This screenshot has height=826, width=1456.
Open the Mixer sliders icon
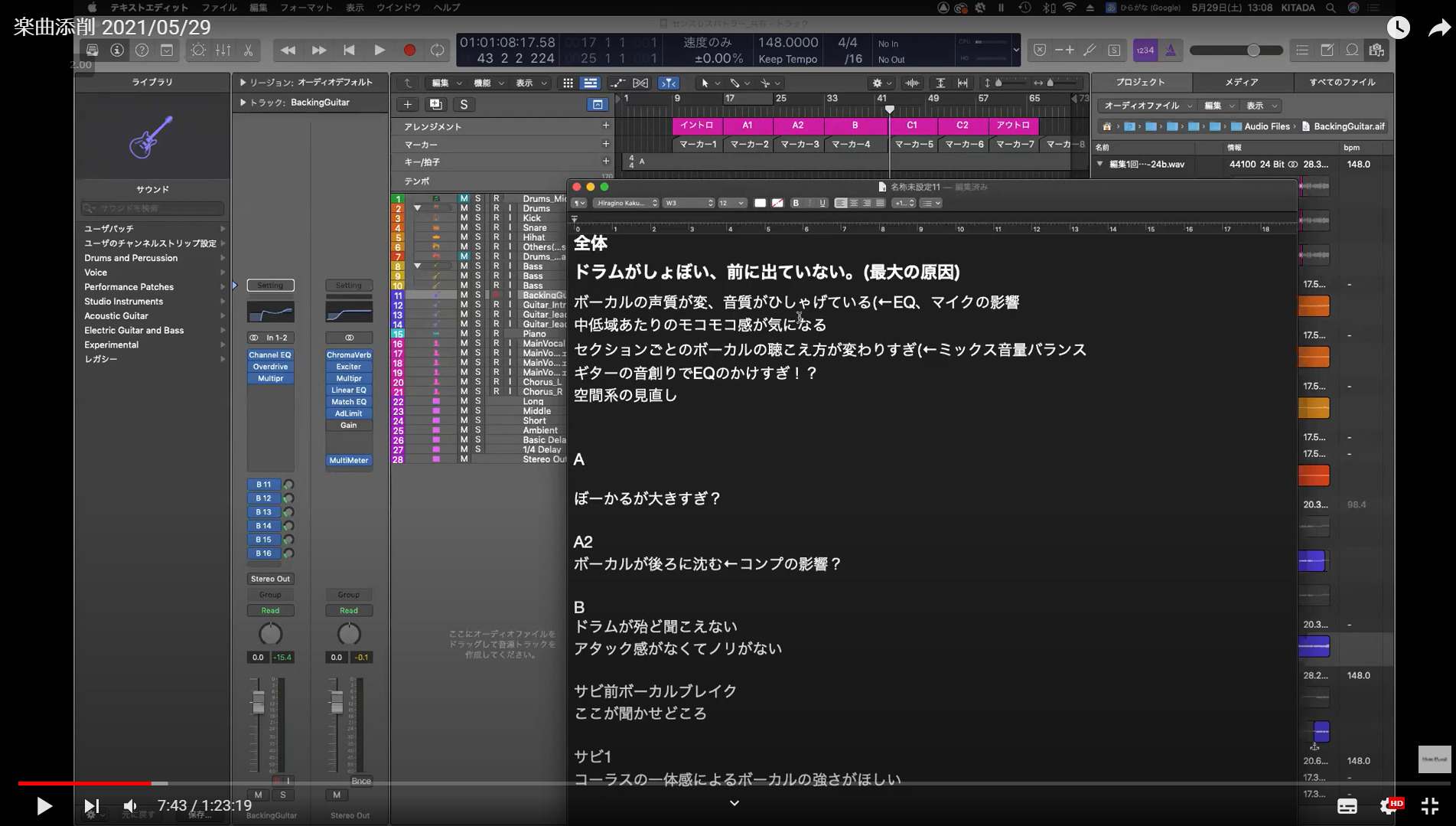tap(223, 50)
